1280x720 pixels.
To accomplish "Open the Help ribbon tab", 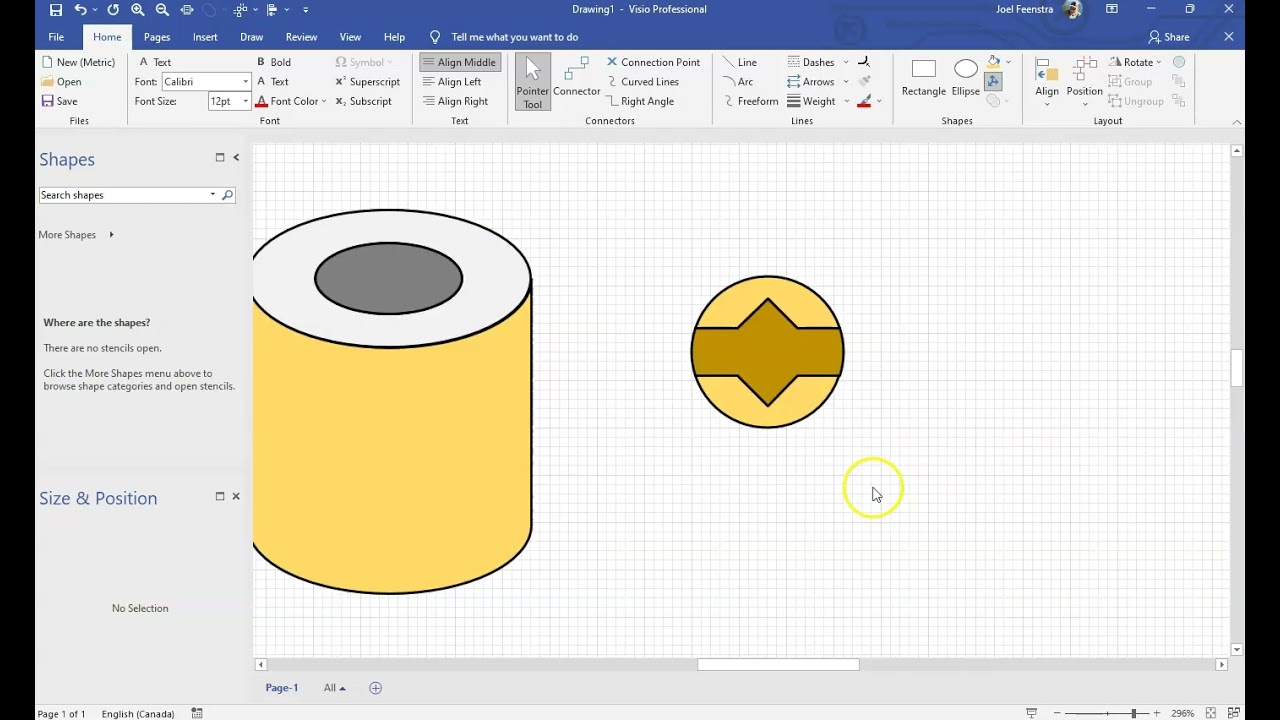I will tap(395, 37).
